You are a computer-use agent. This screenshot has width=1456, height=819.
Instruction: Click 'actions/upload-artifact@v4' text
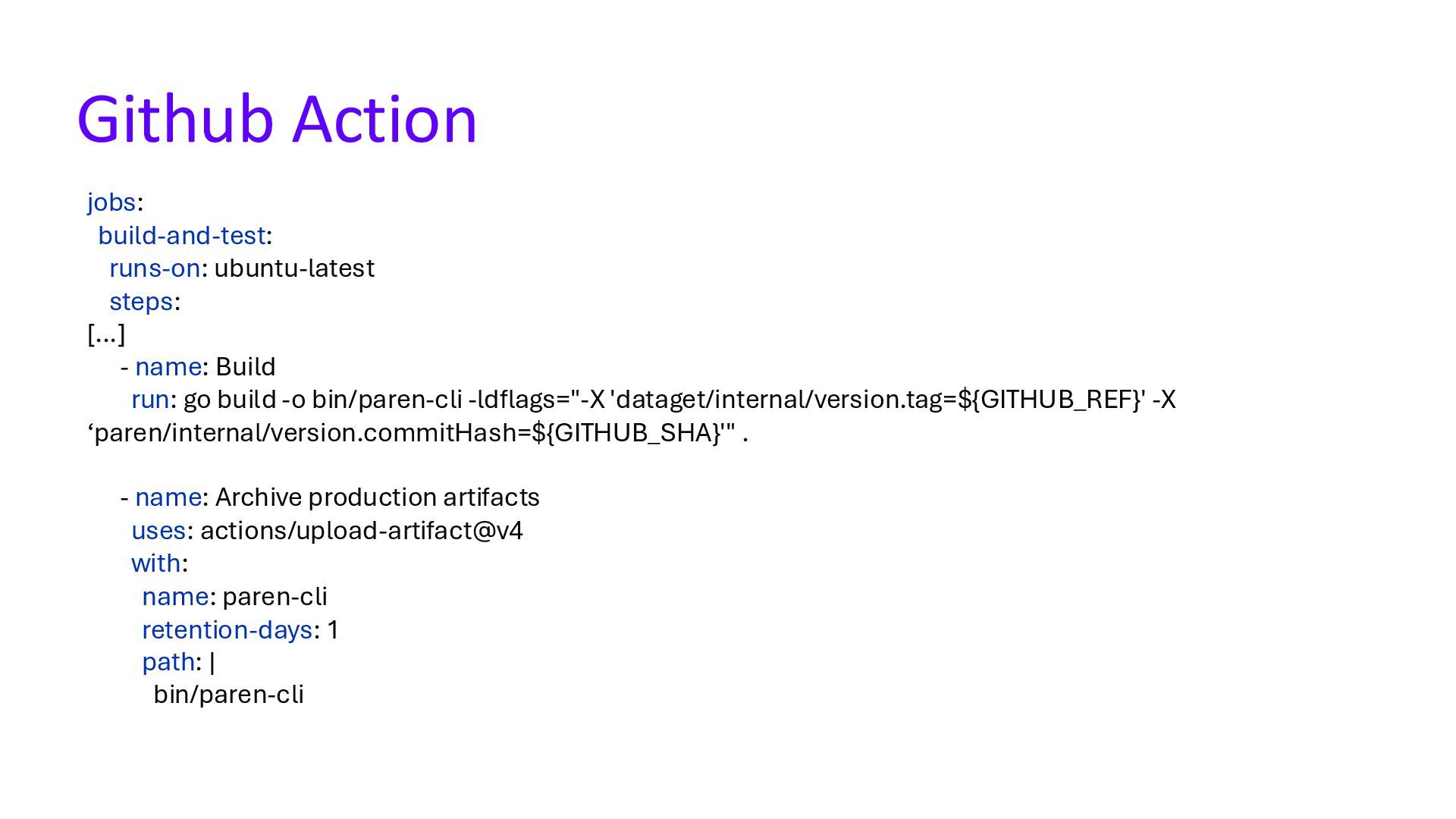[362, 531]
